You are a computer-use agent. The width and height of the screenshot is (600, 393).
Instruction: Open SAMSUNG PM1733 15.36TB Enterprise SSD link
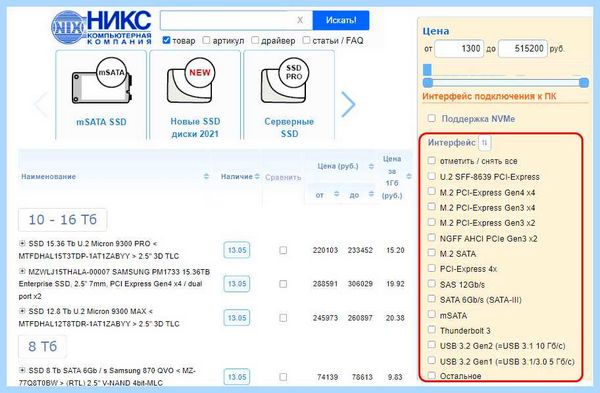(x=114, y=284)
